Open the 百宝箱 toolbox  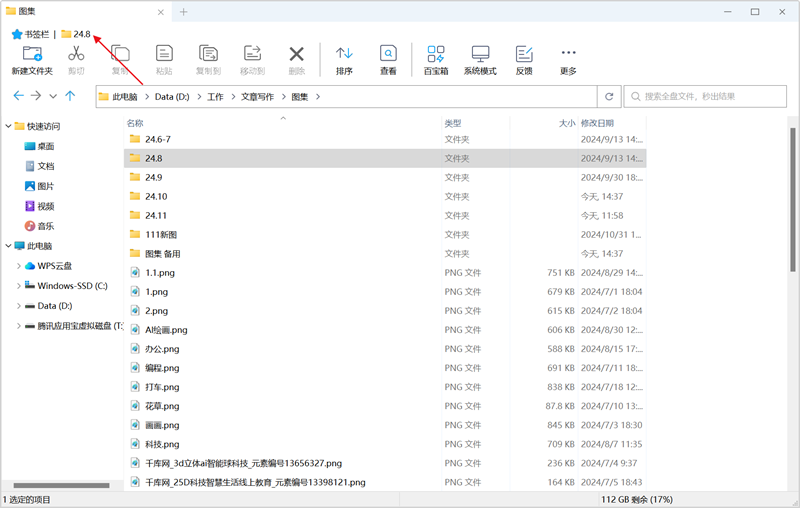coord(436,60)
